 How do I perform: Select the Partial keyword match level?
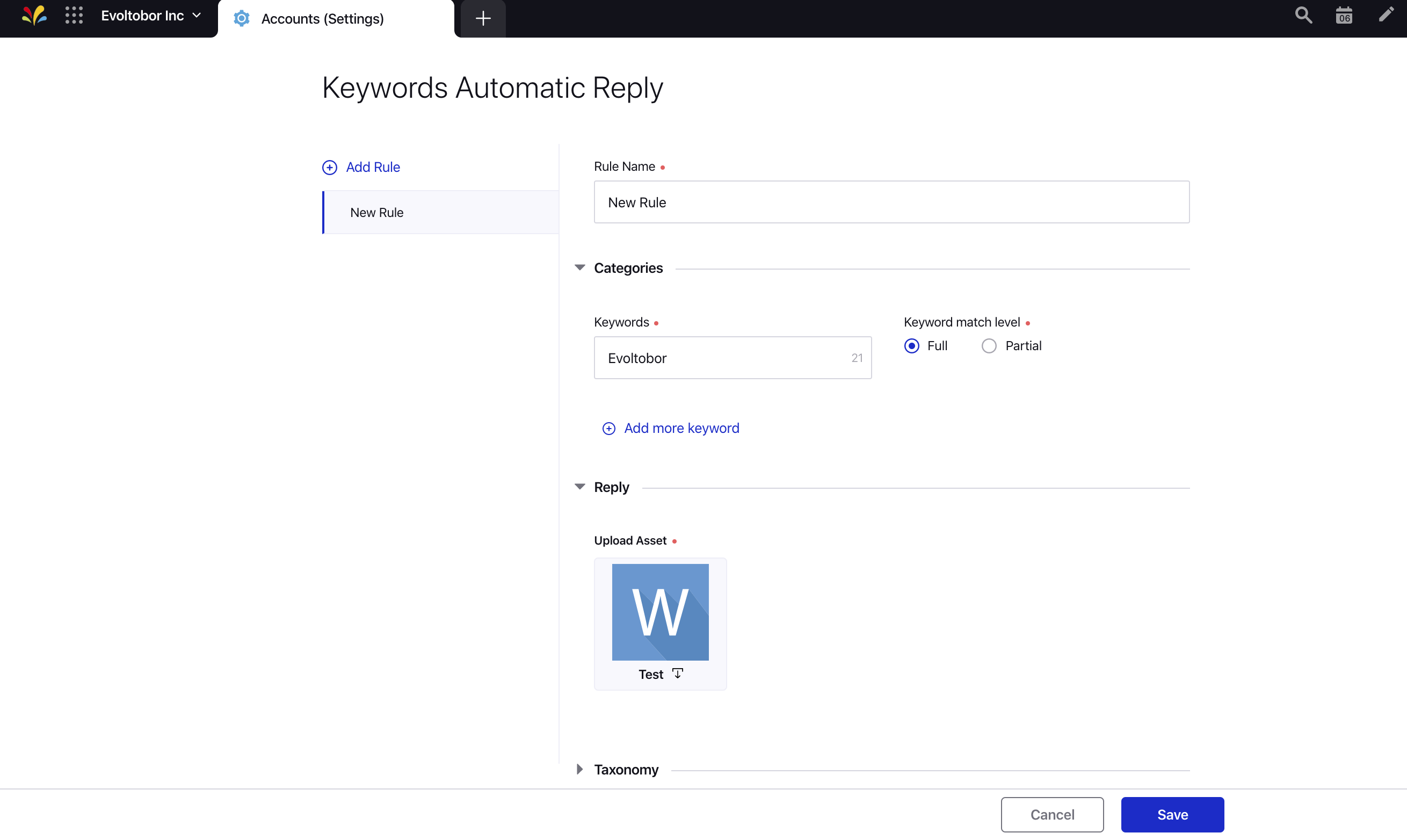click(988, 346)
